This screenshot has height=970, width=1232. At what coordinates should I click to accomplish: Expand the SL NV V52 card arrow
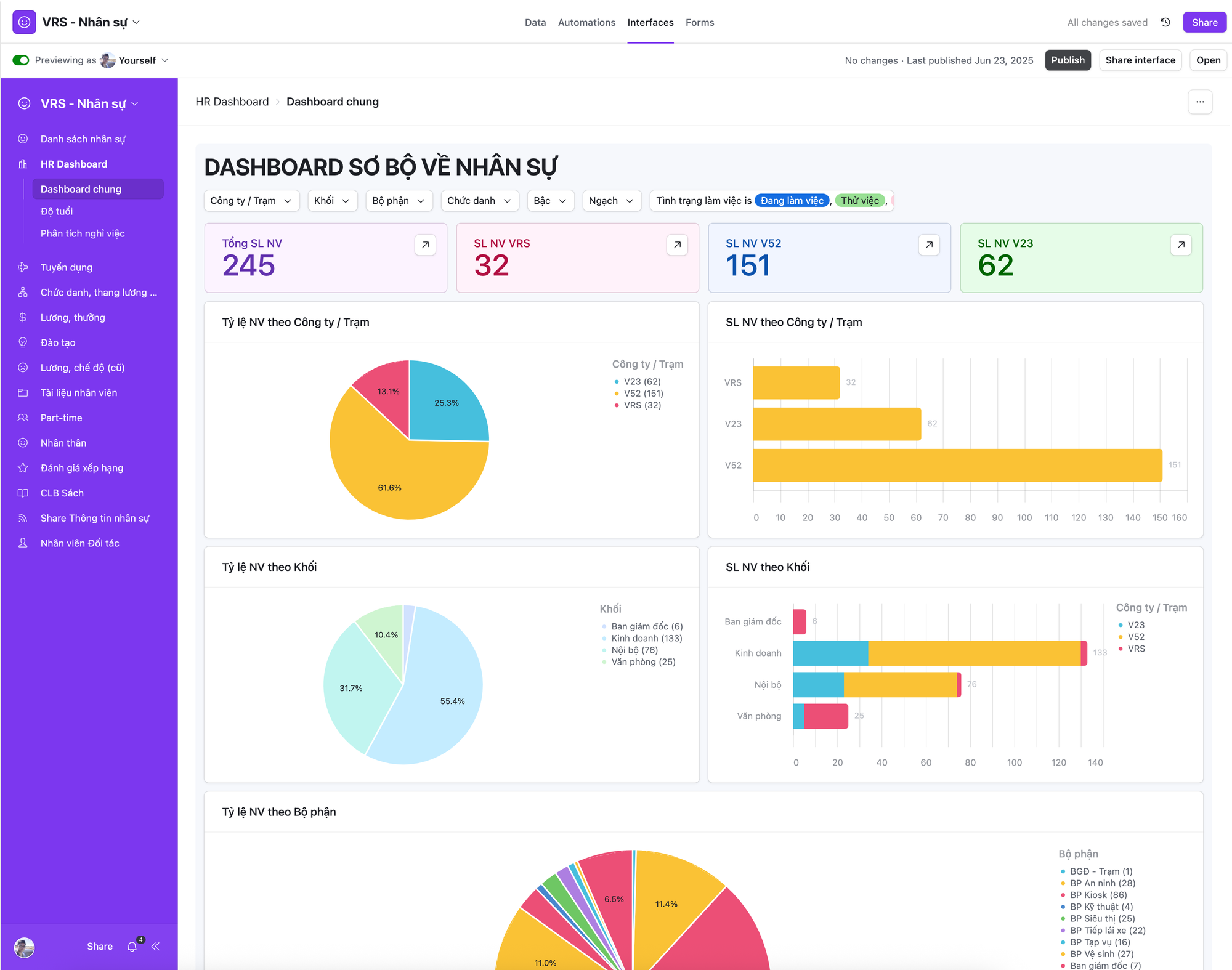[x=929, y=245]
